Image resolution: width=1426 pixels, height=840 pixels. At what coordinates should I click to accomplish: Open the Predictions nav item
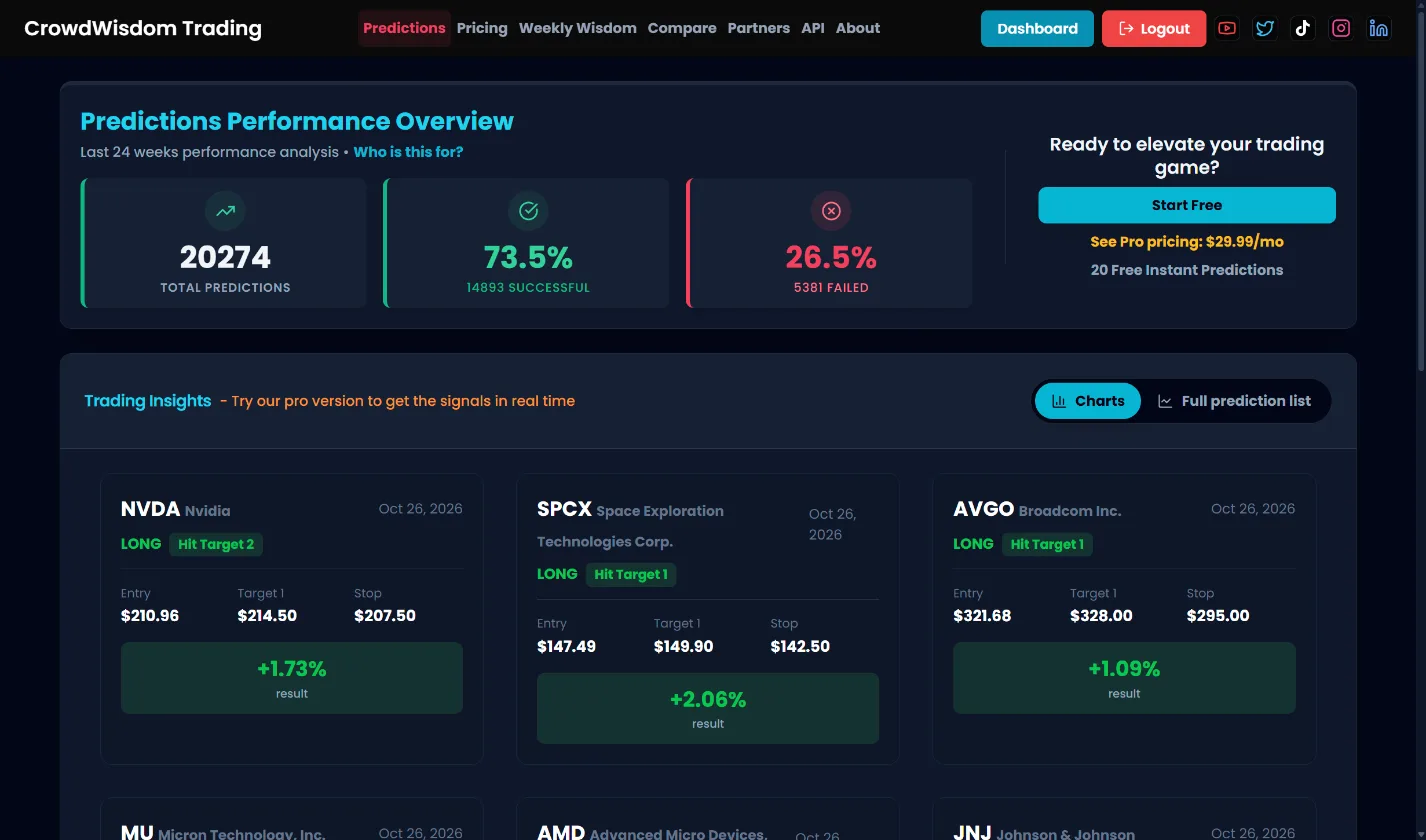click(404, 28)
